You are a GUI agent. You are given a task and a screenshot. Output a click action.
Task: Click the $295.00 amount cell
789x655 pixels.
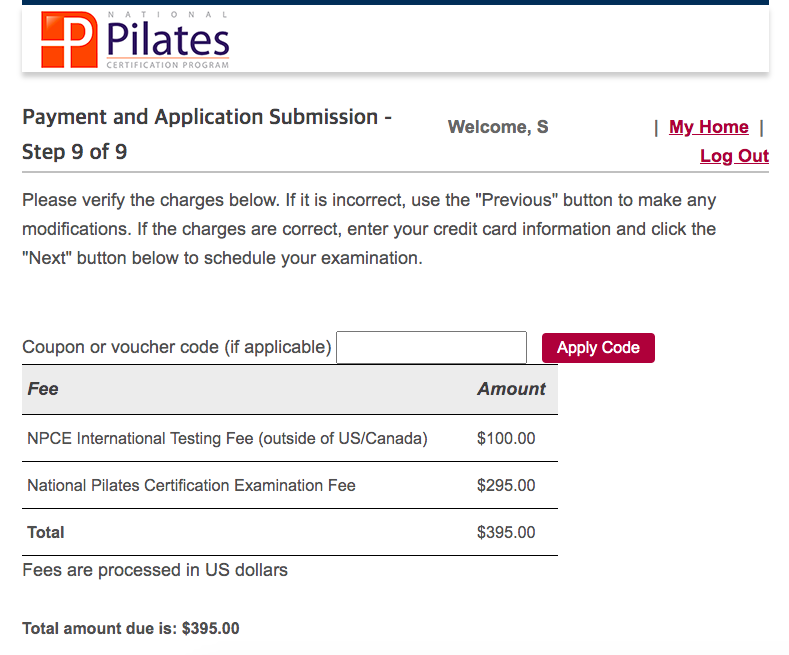tap(506, 485)
